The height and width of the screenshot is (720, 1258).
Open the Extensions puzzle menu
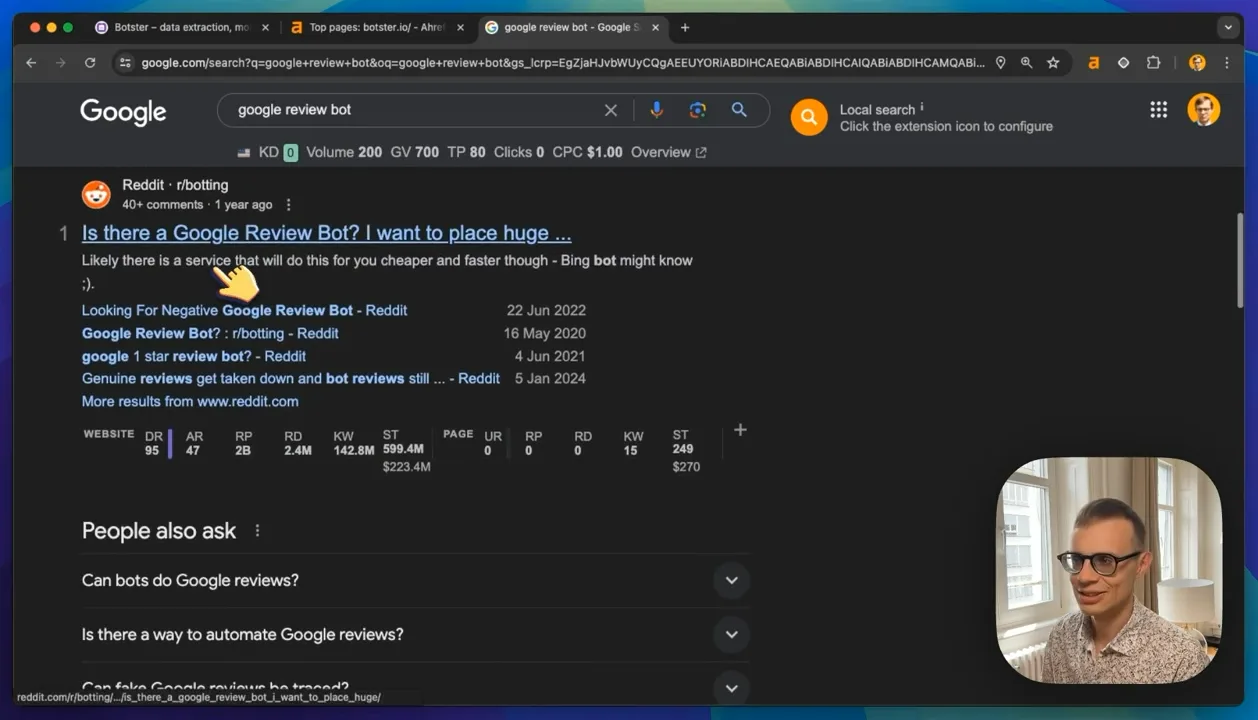click(x=1153, y=63)
